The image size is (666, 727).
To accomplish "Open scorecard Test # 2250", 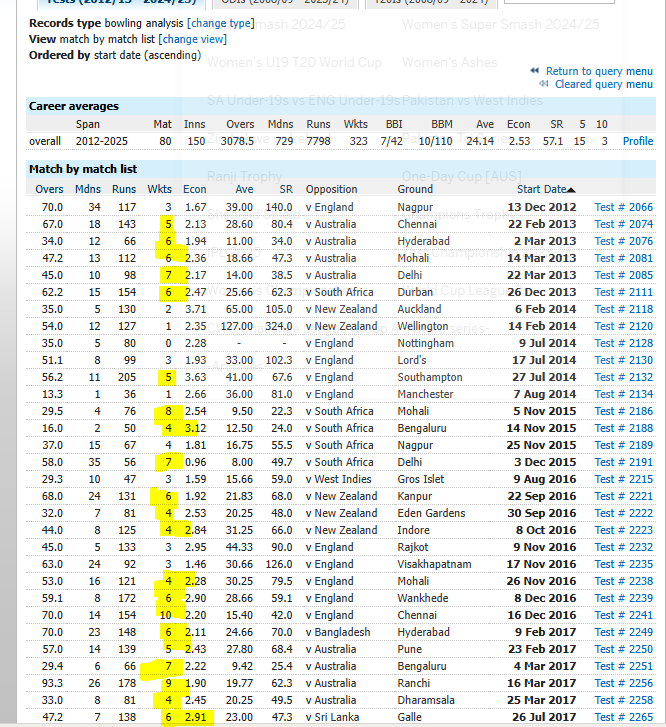I will pos(623,649).
